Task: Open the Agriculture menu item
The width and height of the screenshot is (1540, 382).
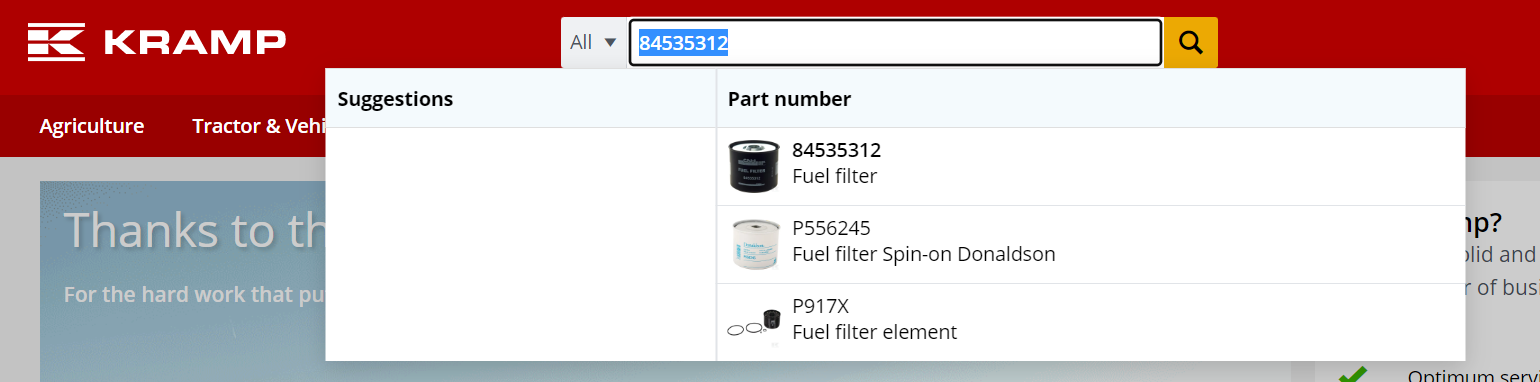Action: [x=92, y=126]
